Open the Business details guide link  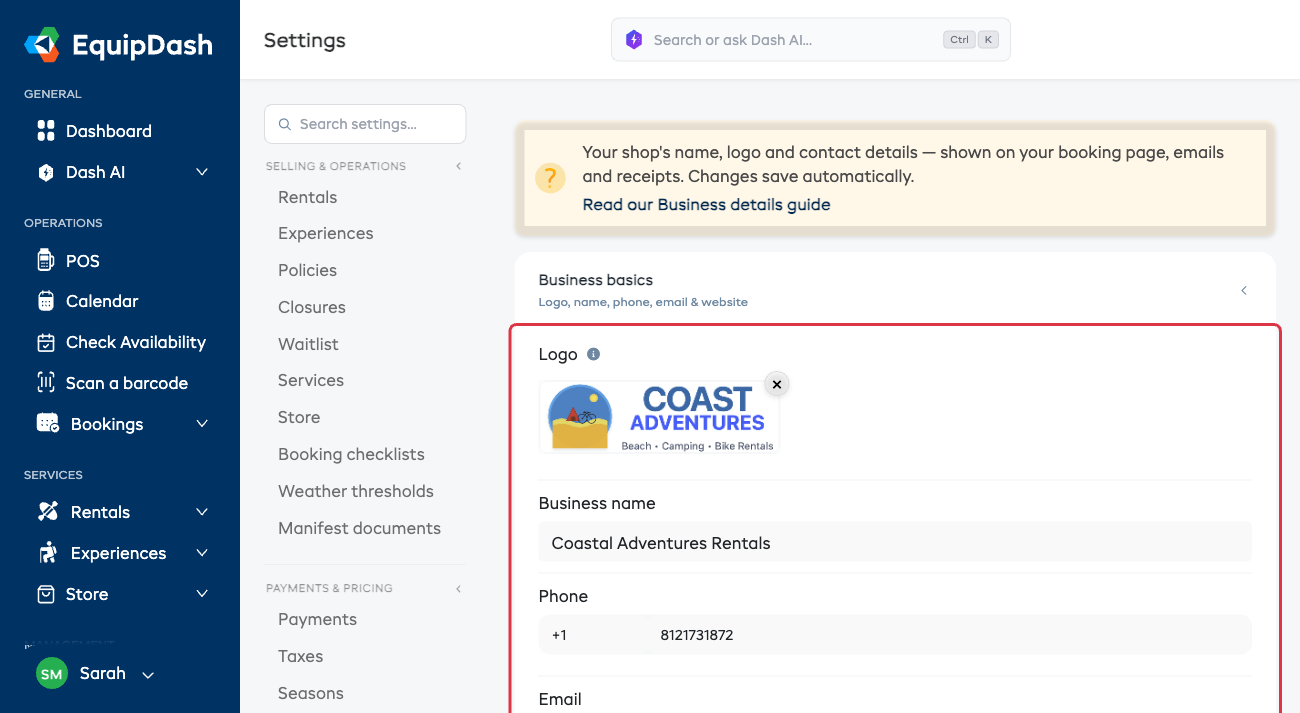706,204
